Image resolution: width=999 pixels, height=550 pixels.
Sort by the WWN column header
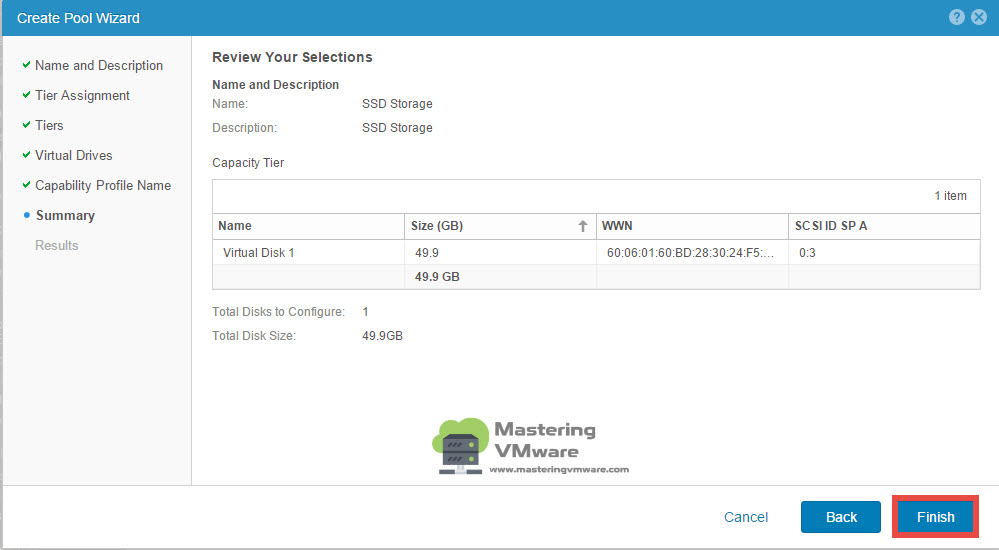pyautogui.click(x=693, y=226)
